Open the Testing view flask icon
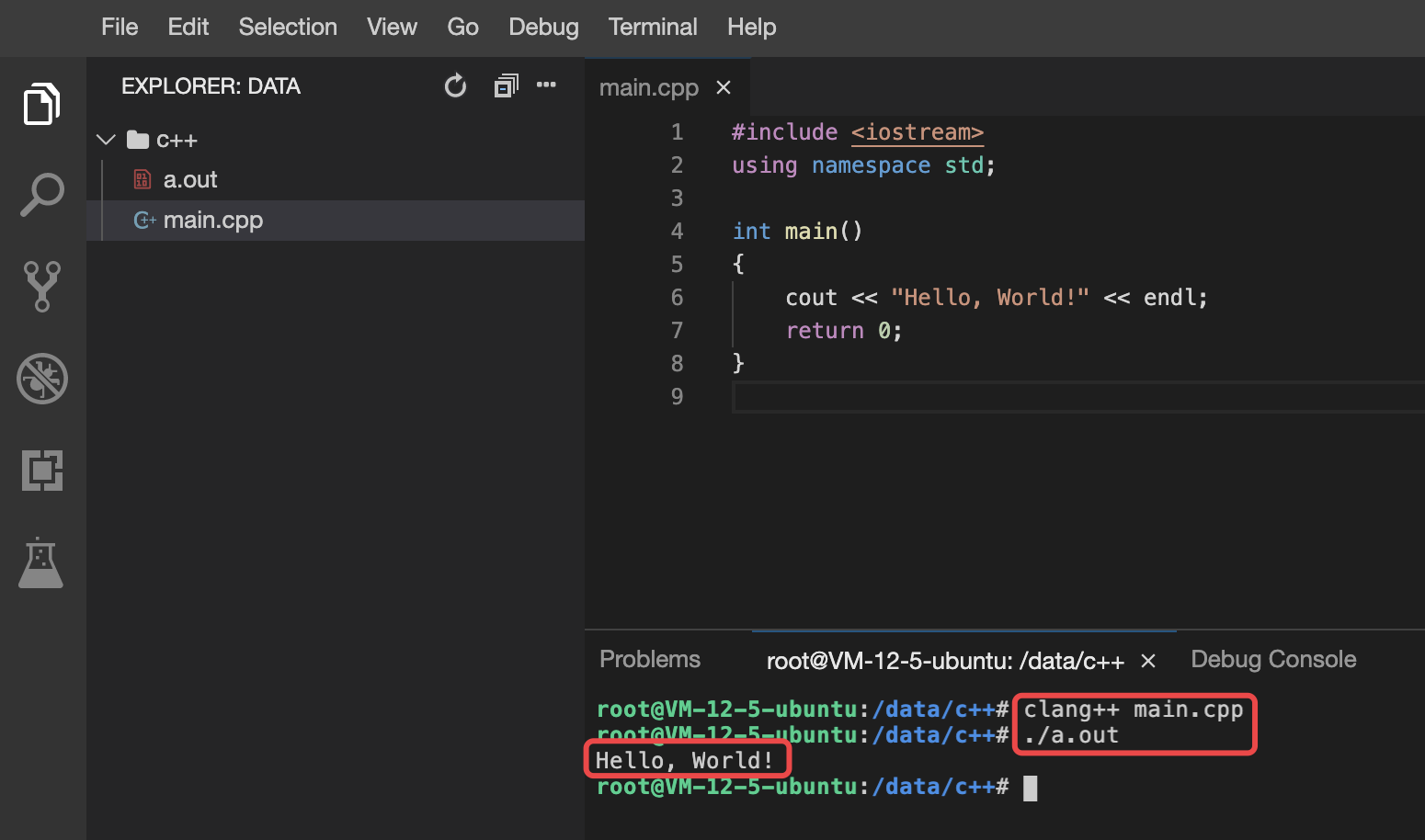1425x840 pixels. click(x=41, y=562)
